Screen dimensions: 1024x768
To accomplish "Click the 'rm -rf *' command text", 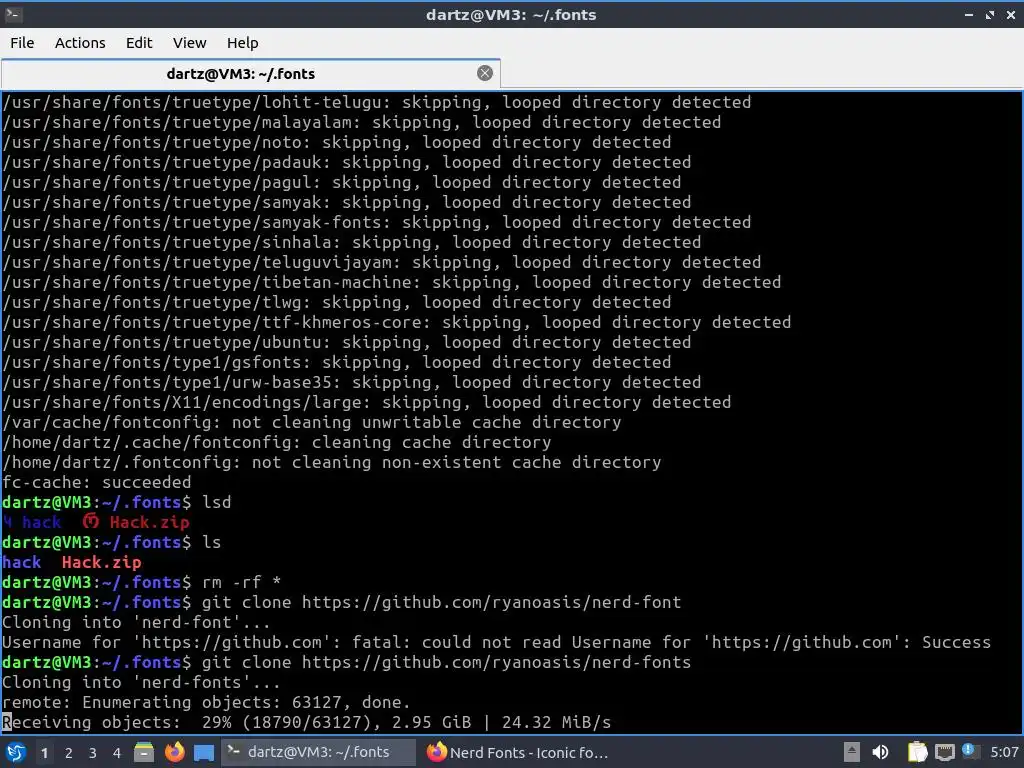I will [242, 583].
